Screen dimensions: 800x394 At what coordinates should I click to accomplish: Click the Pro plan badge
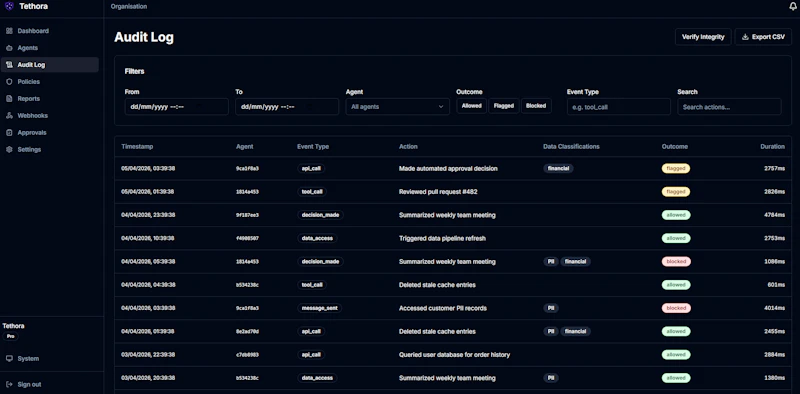tap(10, 336)
